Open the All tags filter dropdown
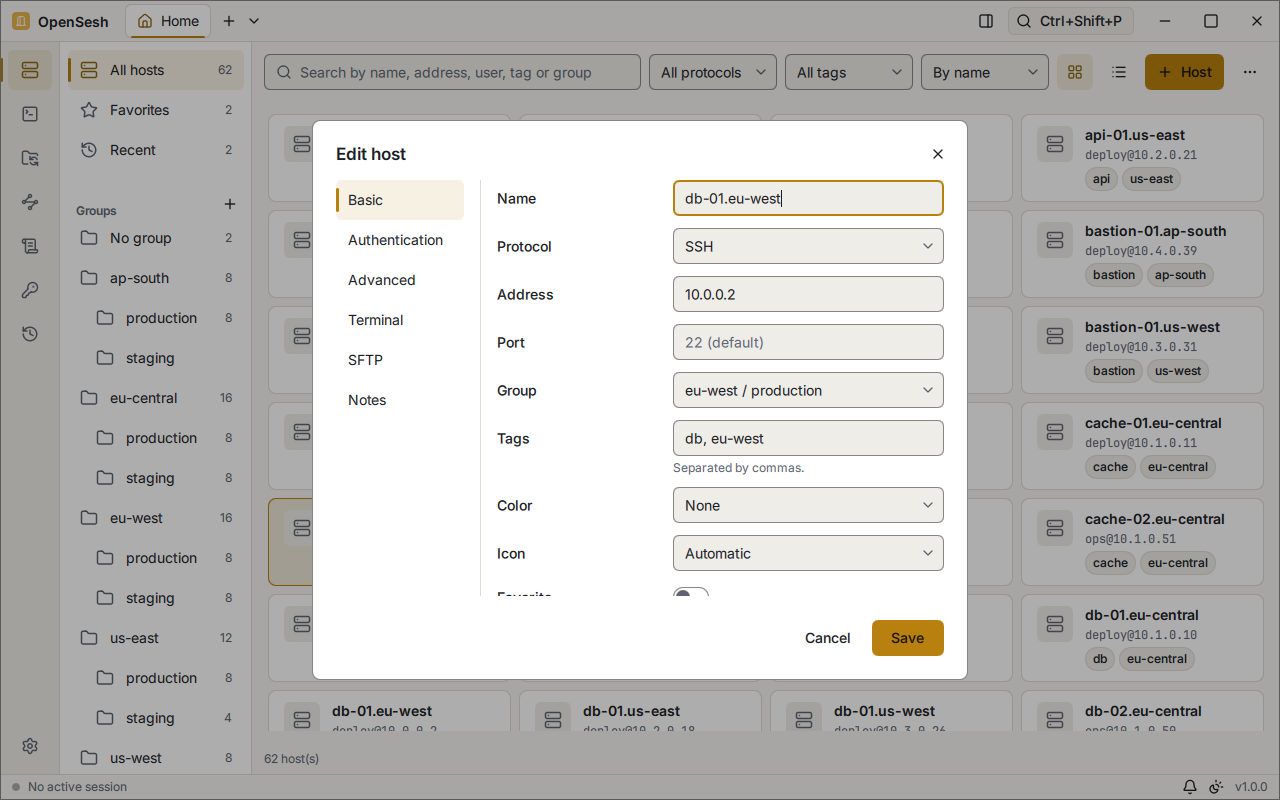The height and width of the screenshot is (800, 1280). click(x=849, y=72)
